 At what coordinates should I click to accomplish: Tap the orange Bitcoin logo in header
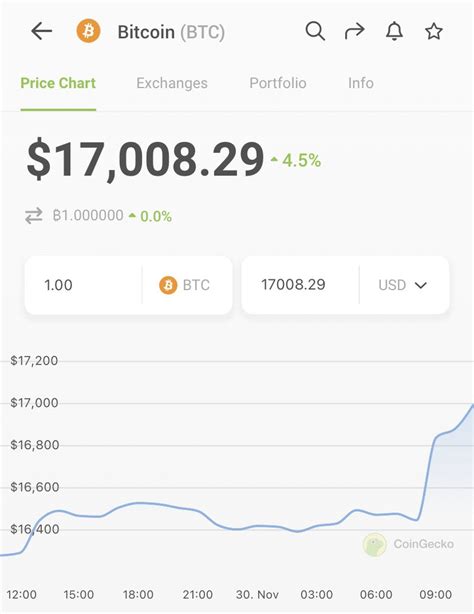(x=88, y=31)
